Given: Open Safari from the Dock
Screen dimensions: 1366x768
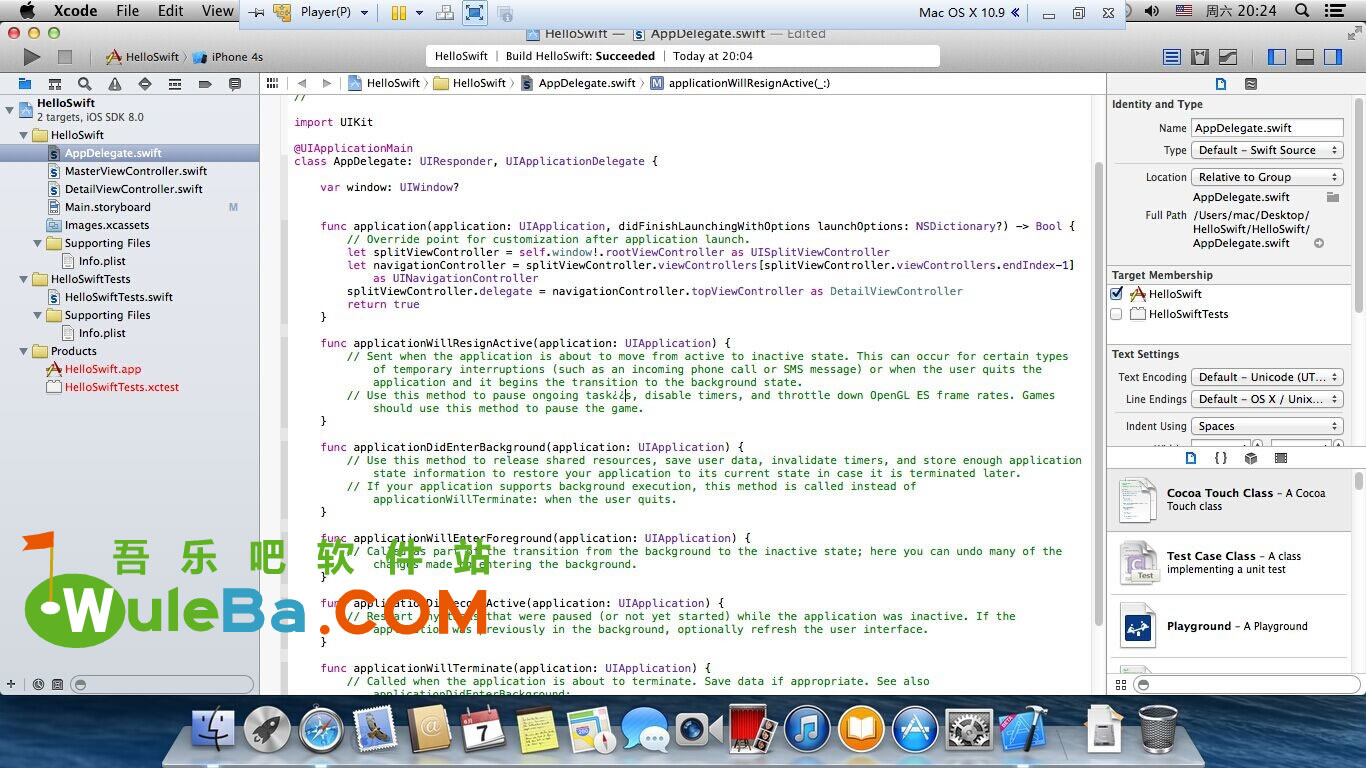Looking at the screenshot, I should 321,729.
